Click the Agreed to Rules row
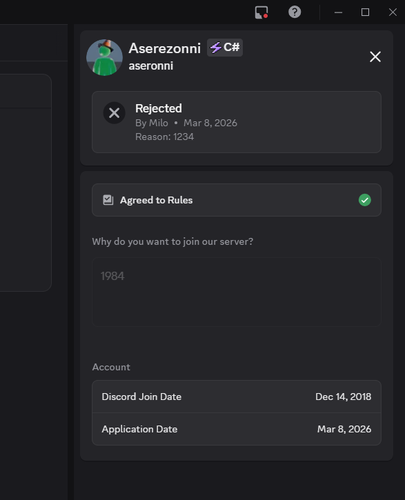 point(237,200)
